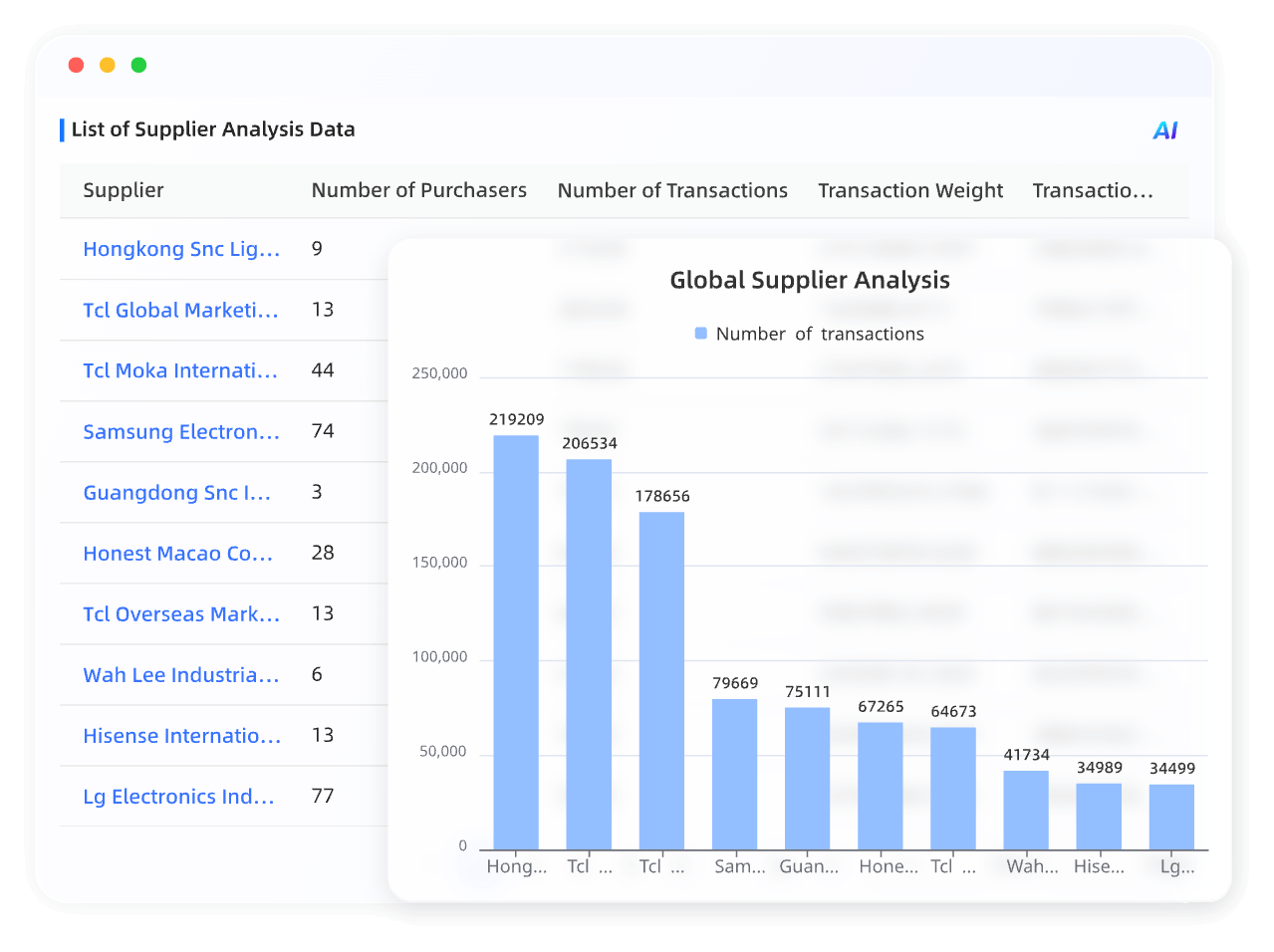Click the Transaction Weight column header
This screenshot has height=952, width=1274.
tap(909, 190)
